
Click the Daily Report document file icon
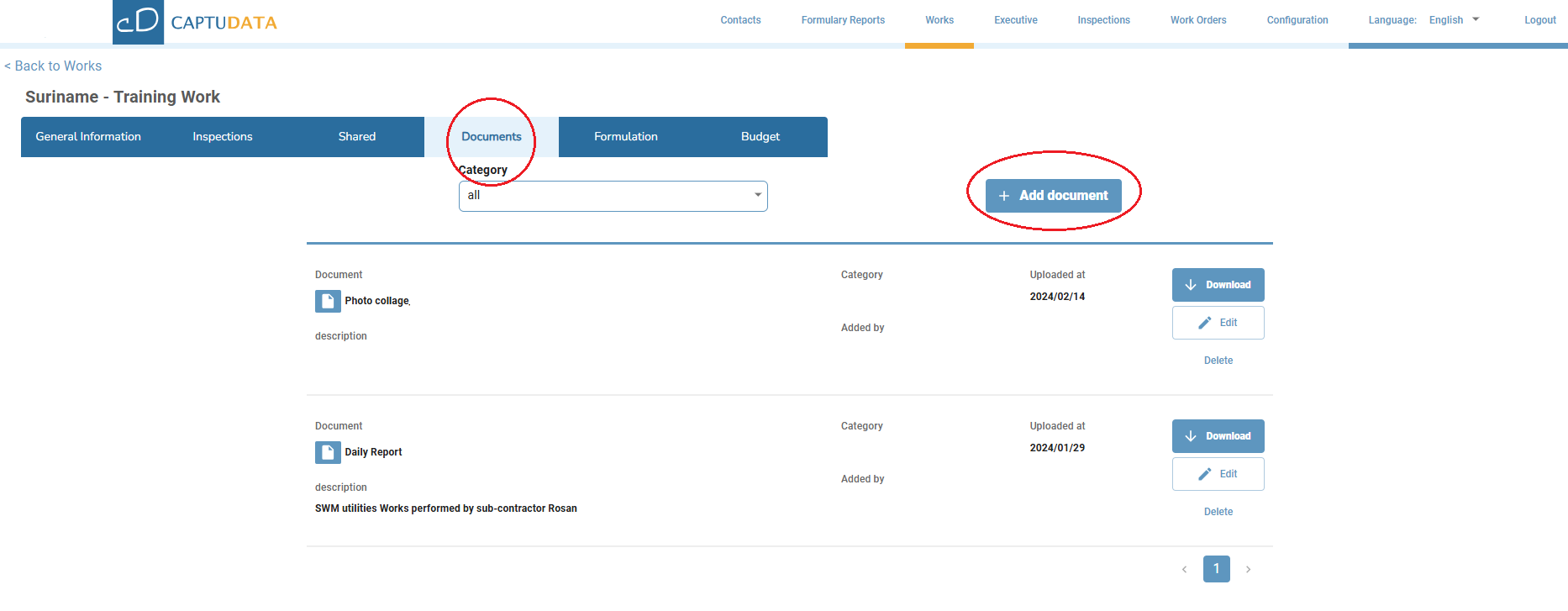pyautogui.click(x=328, y=452)
